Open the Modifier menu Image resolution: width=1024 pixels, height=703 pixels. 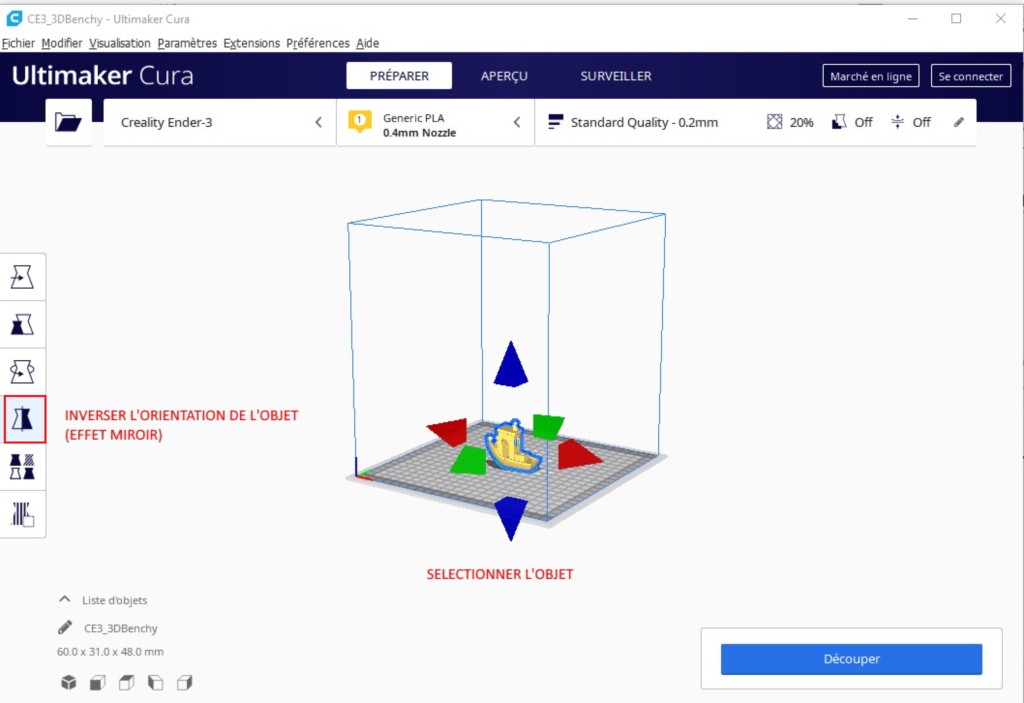[61, 43]
